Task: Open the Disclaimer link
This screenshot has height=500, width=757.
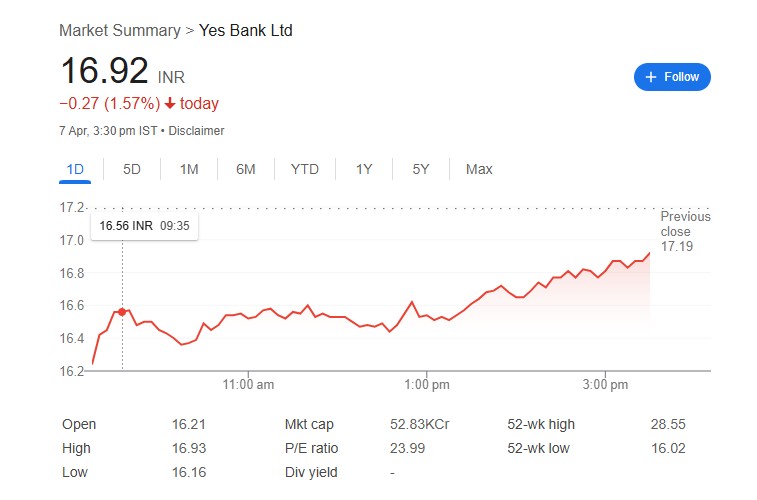Action: (x=196, y=131)
